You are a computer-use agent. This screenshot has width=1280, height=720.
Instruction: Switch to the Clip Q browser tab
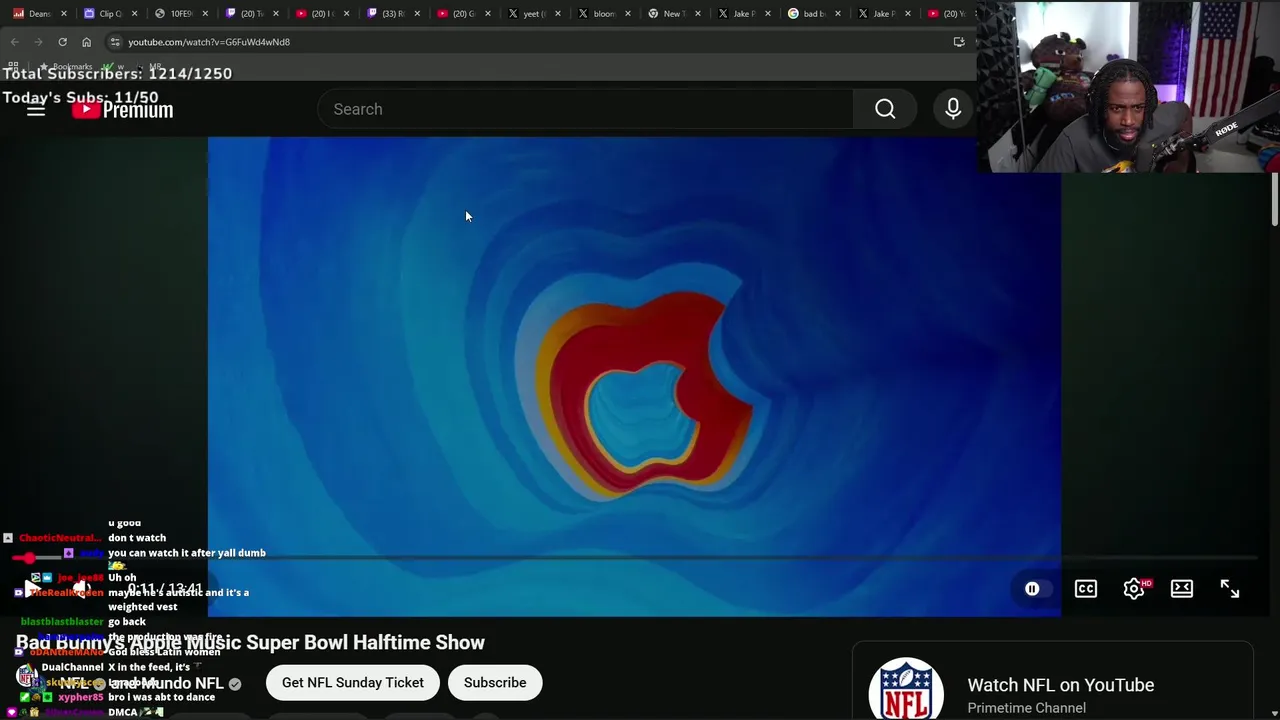pos(108,14)
